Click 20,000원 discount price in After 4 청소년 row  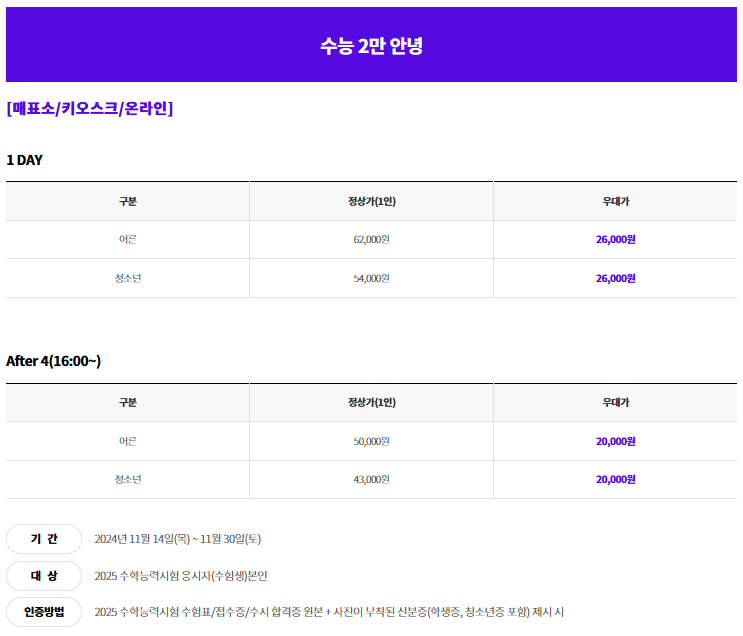(x=616, y=479)
